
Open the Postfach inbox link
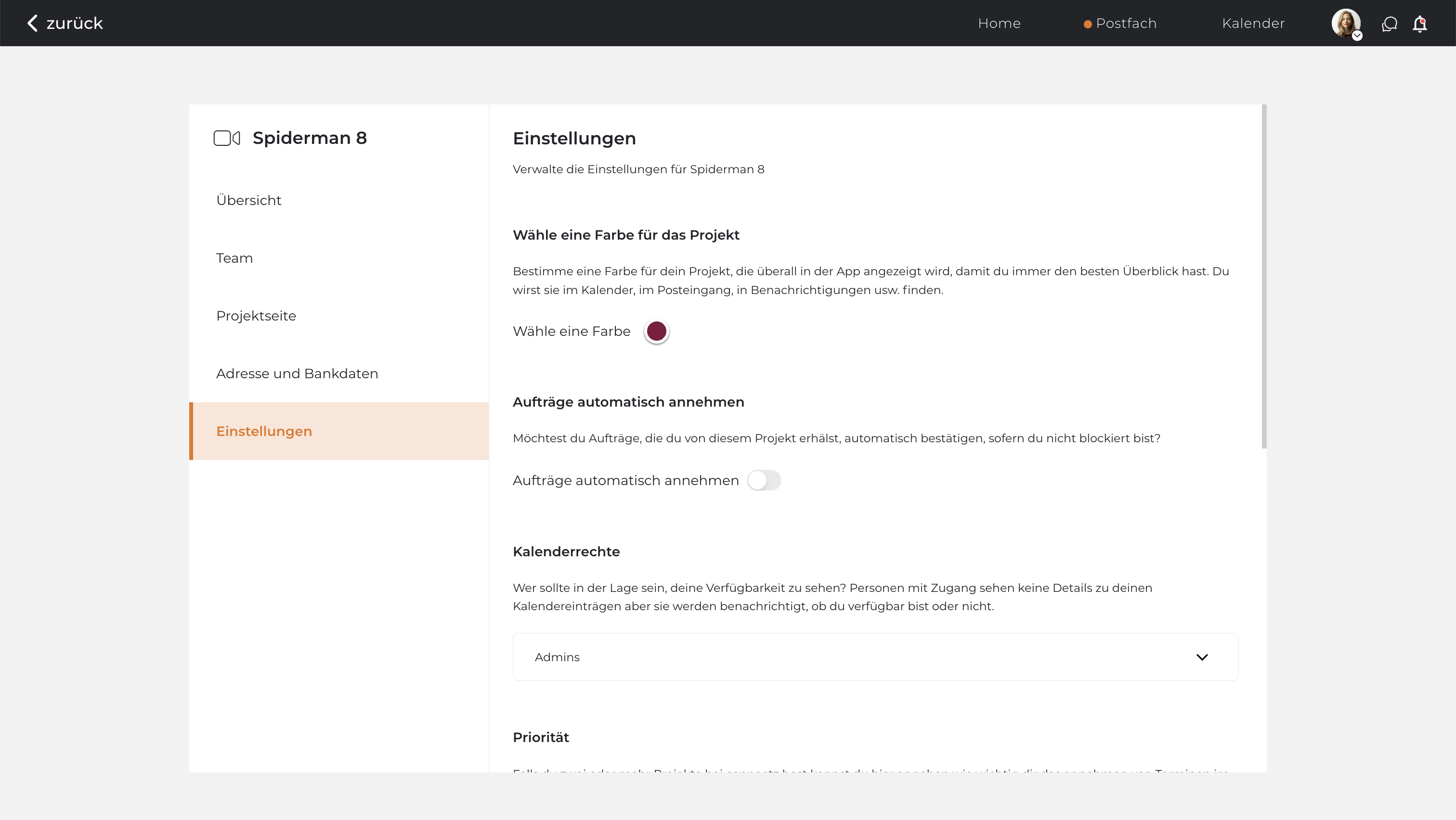click(x=1126, y=23)
